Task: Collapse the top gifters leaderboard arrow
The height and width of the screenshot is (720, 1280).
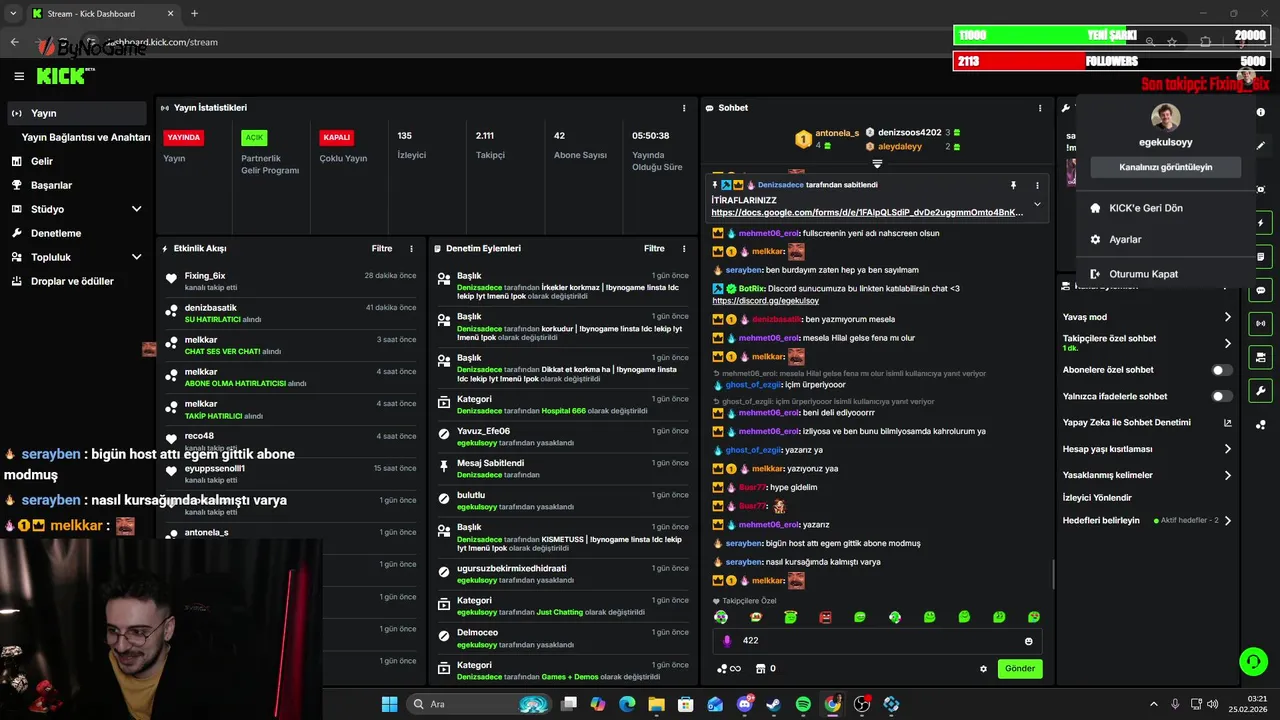Action: coord(877,163)
